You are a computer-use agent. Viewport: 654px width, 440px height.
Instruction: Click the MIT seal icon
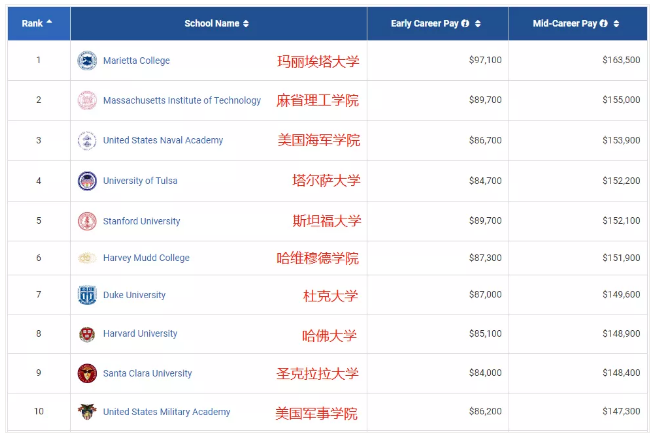pos(87,100)
